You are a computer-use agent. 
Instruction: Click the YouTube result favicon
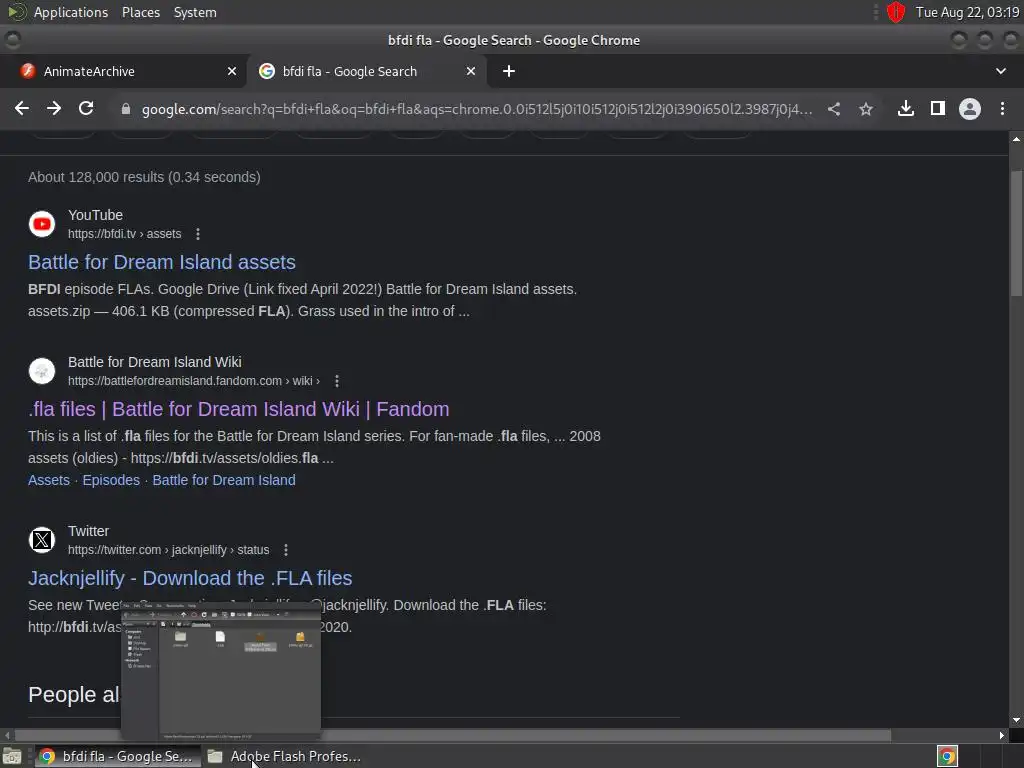coord(42,224)
